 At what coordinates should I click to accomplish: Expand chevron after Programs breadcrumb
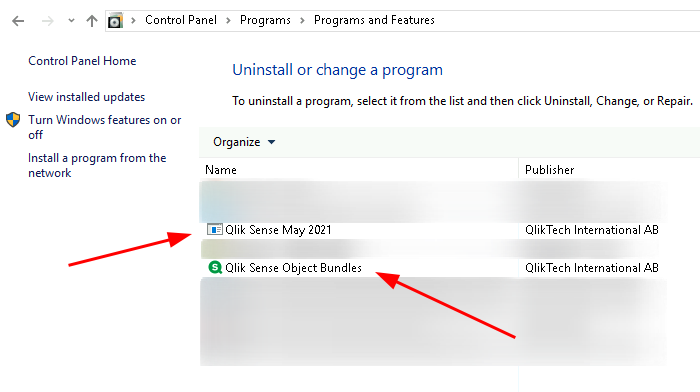[x=302, y=21]
